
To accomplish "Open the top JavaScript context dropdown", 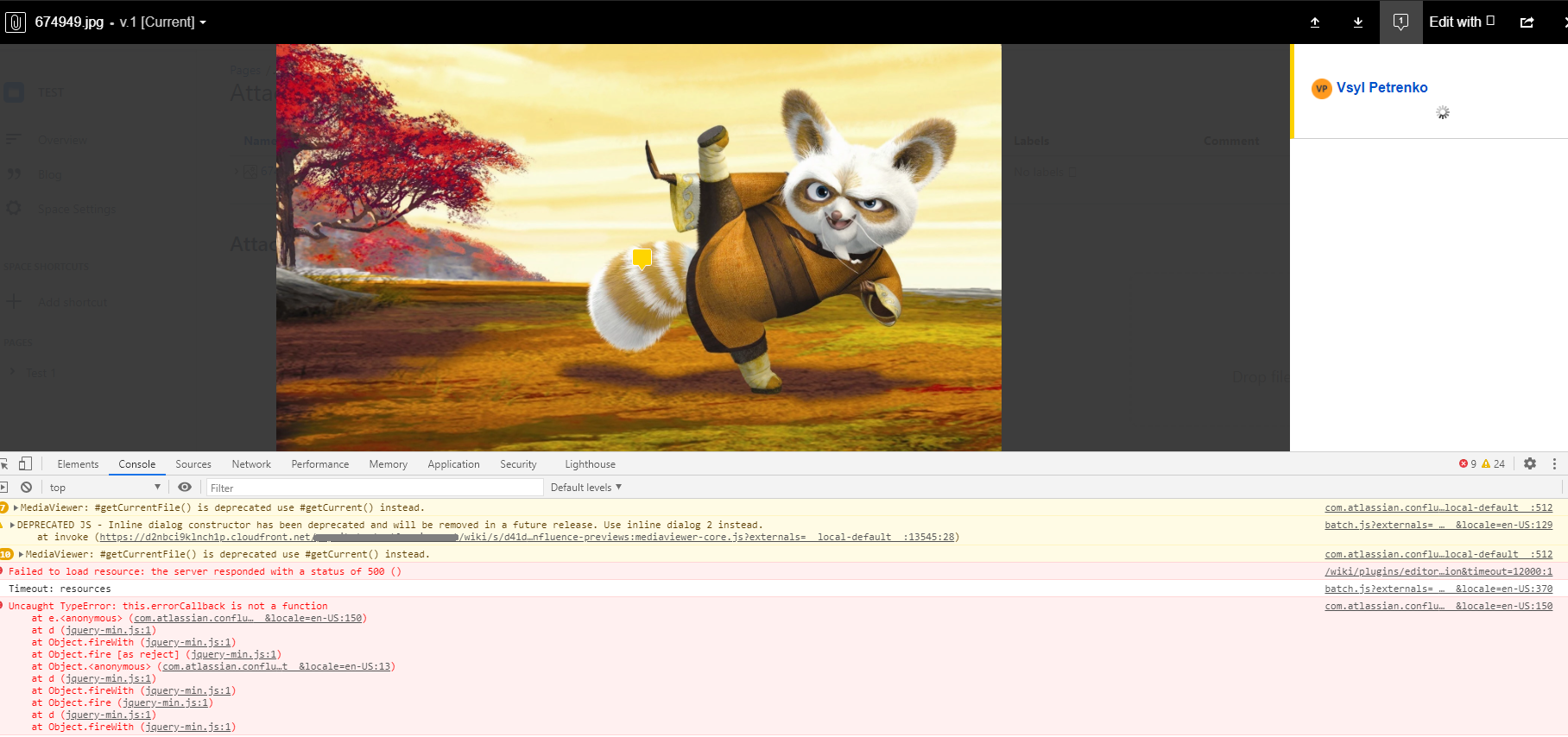I will point(105,488).
